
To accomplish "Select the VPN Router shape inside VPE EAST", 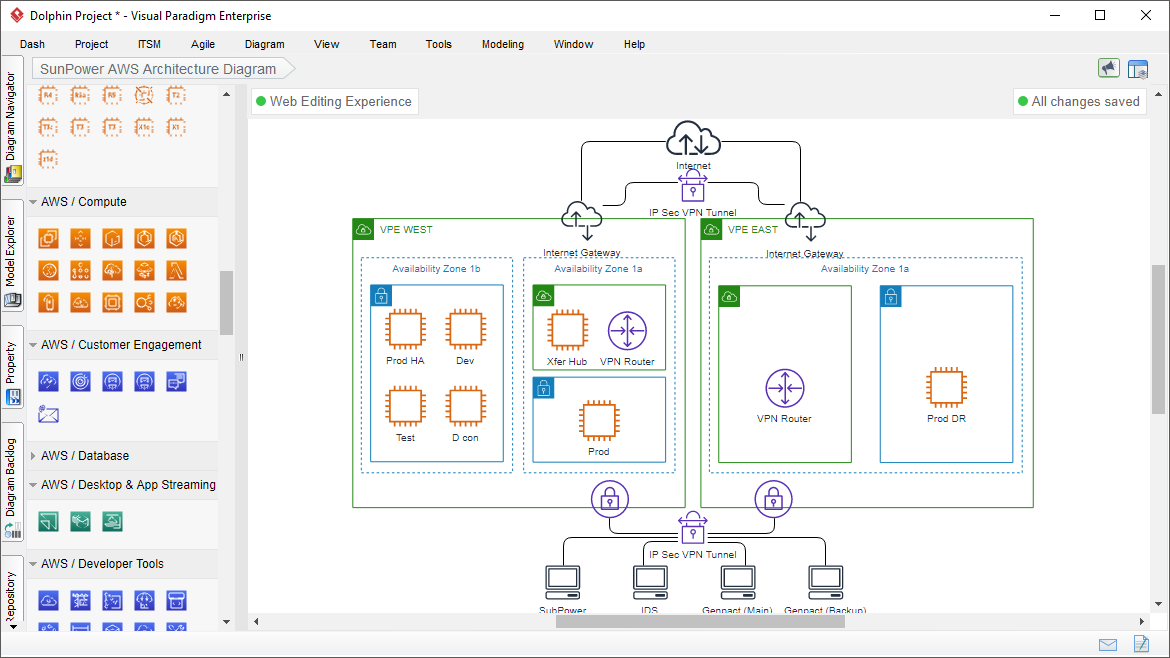I will tap(784, 389).
